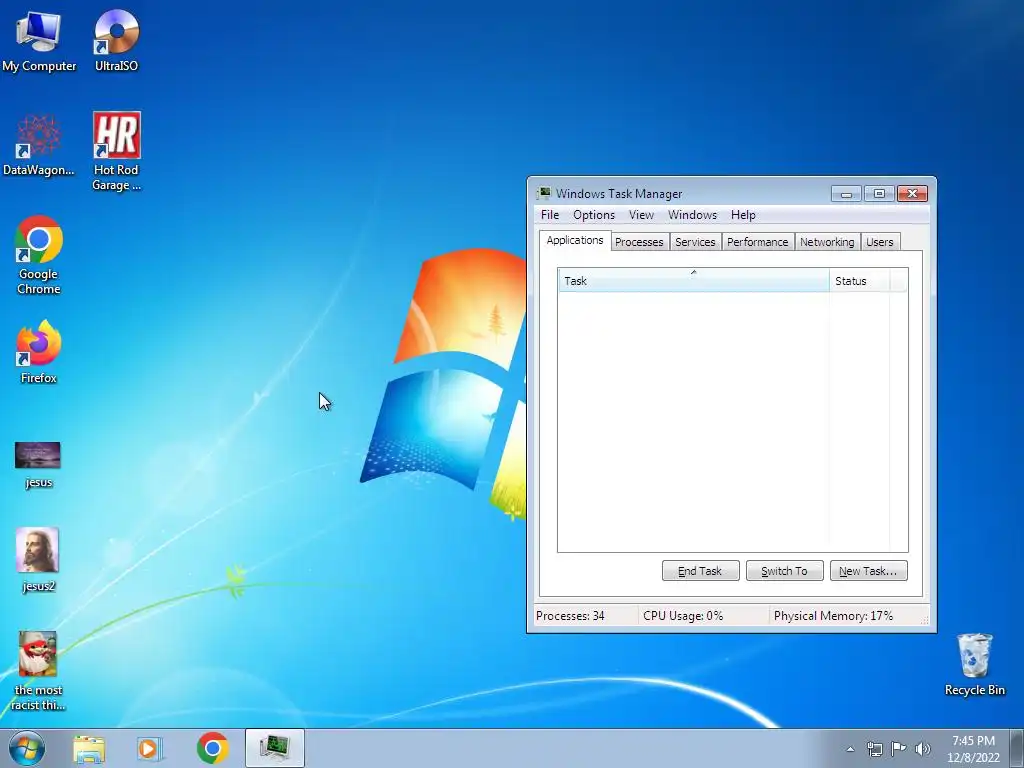Switch to the Services tab

(695, 242)
